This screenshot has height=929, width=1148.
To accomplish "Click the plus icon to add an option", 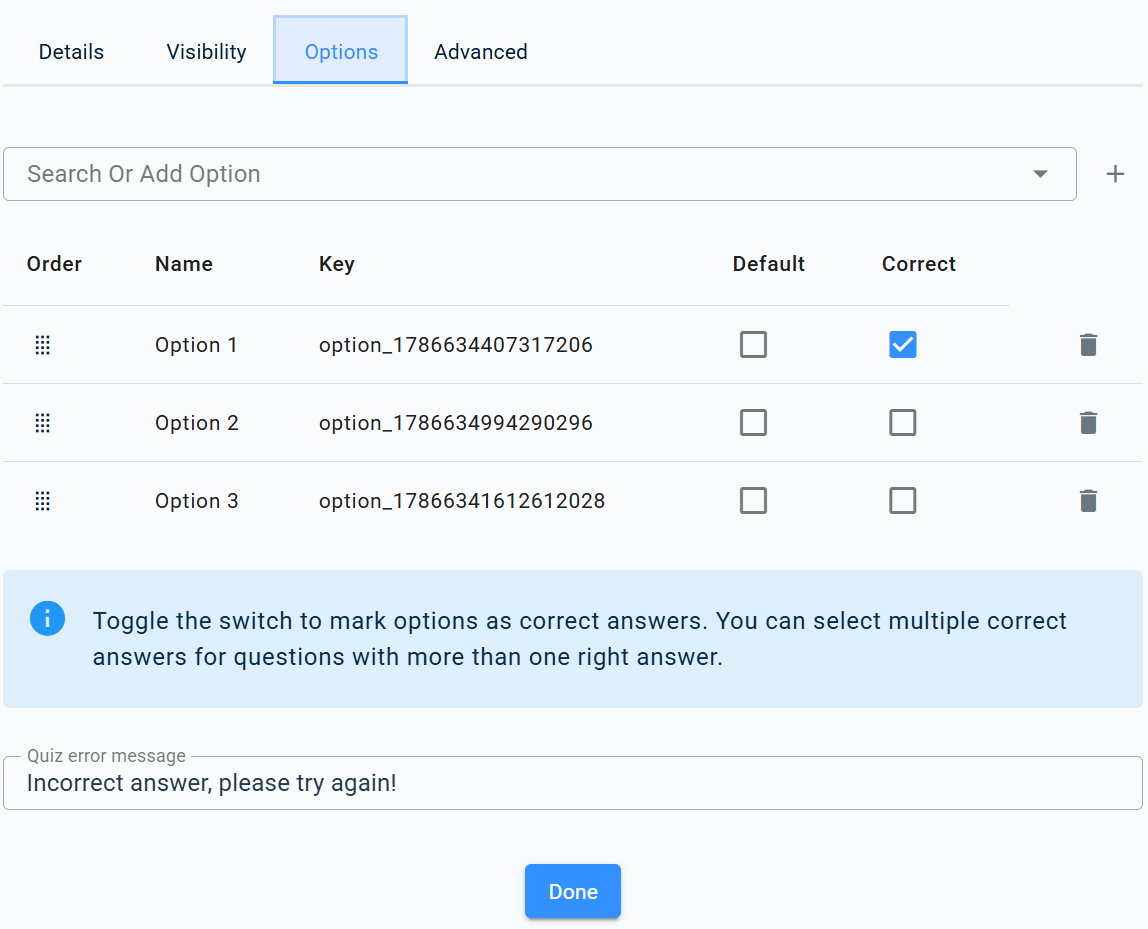I will (1115, 174).
